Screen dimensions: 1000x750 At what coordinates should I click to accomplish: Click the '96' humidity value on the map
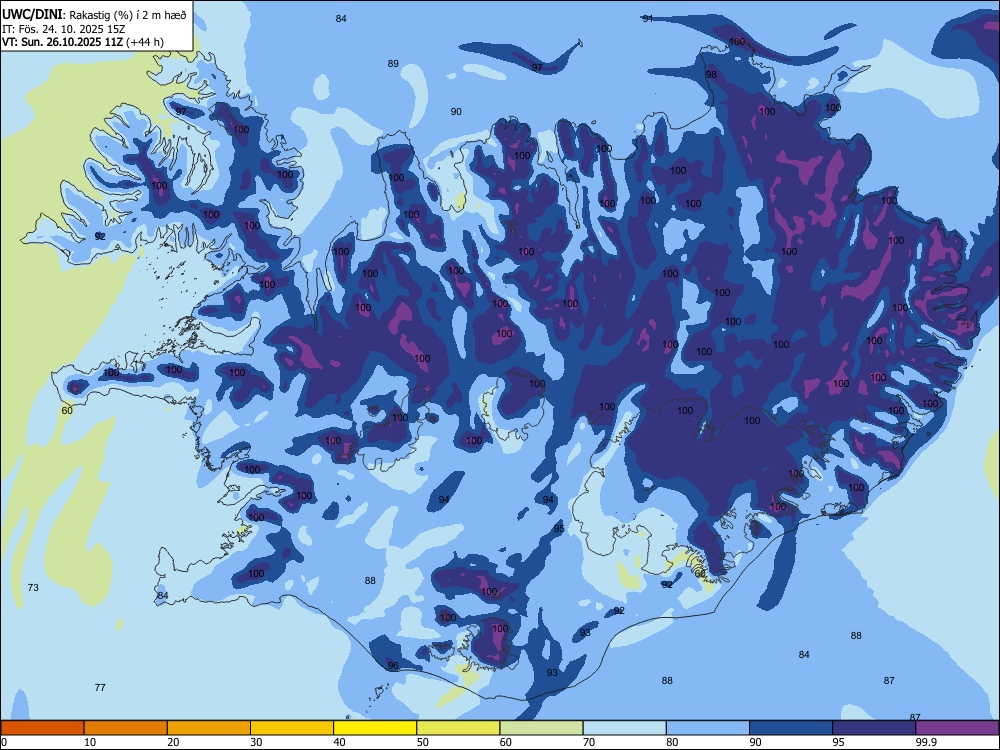click(x=393, y=666)
